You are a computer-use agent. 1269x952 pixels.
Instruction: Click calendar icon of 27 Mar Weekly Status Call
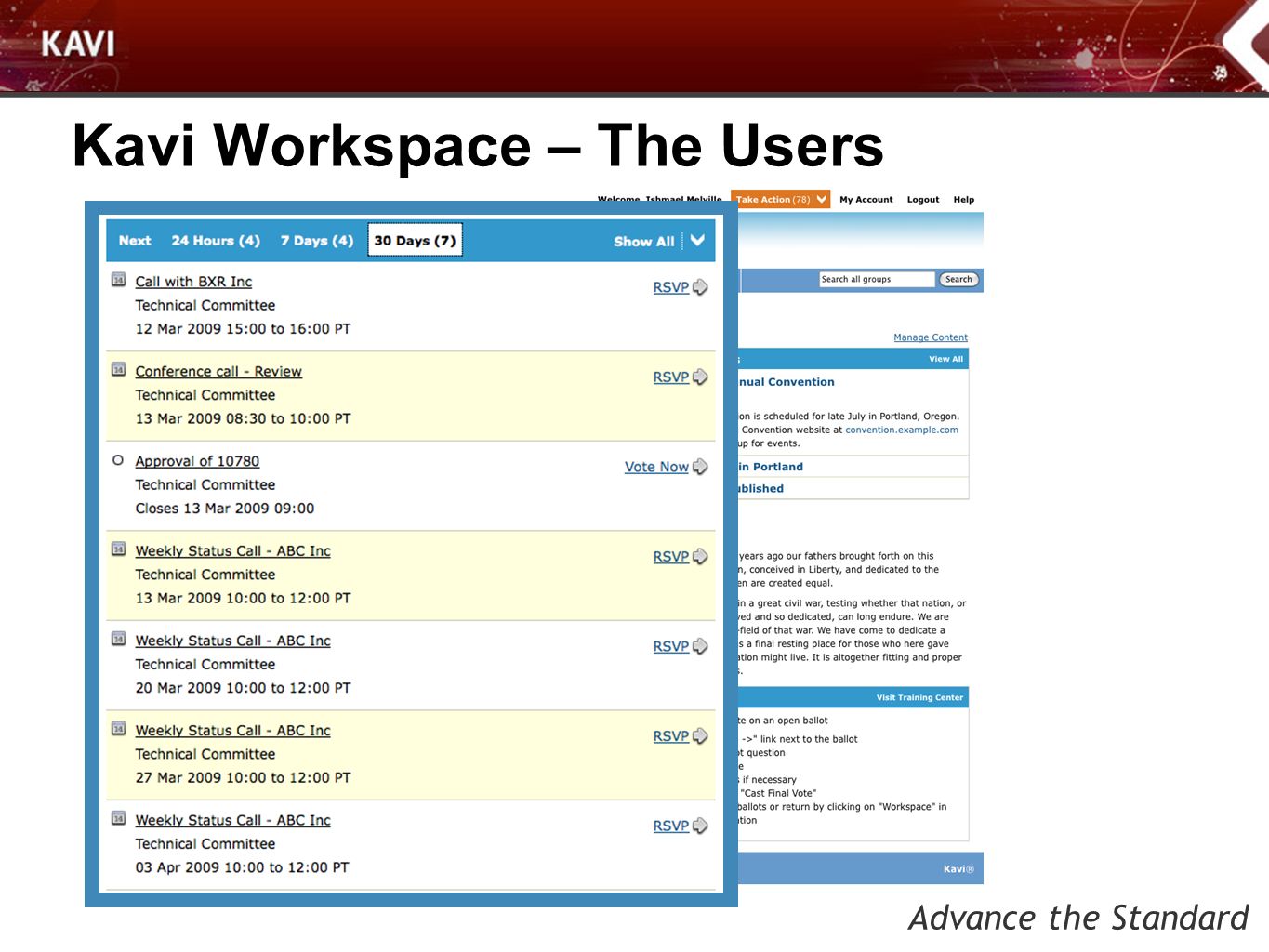[118, 728]
